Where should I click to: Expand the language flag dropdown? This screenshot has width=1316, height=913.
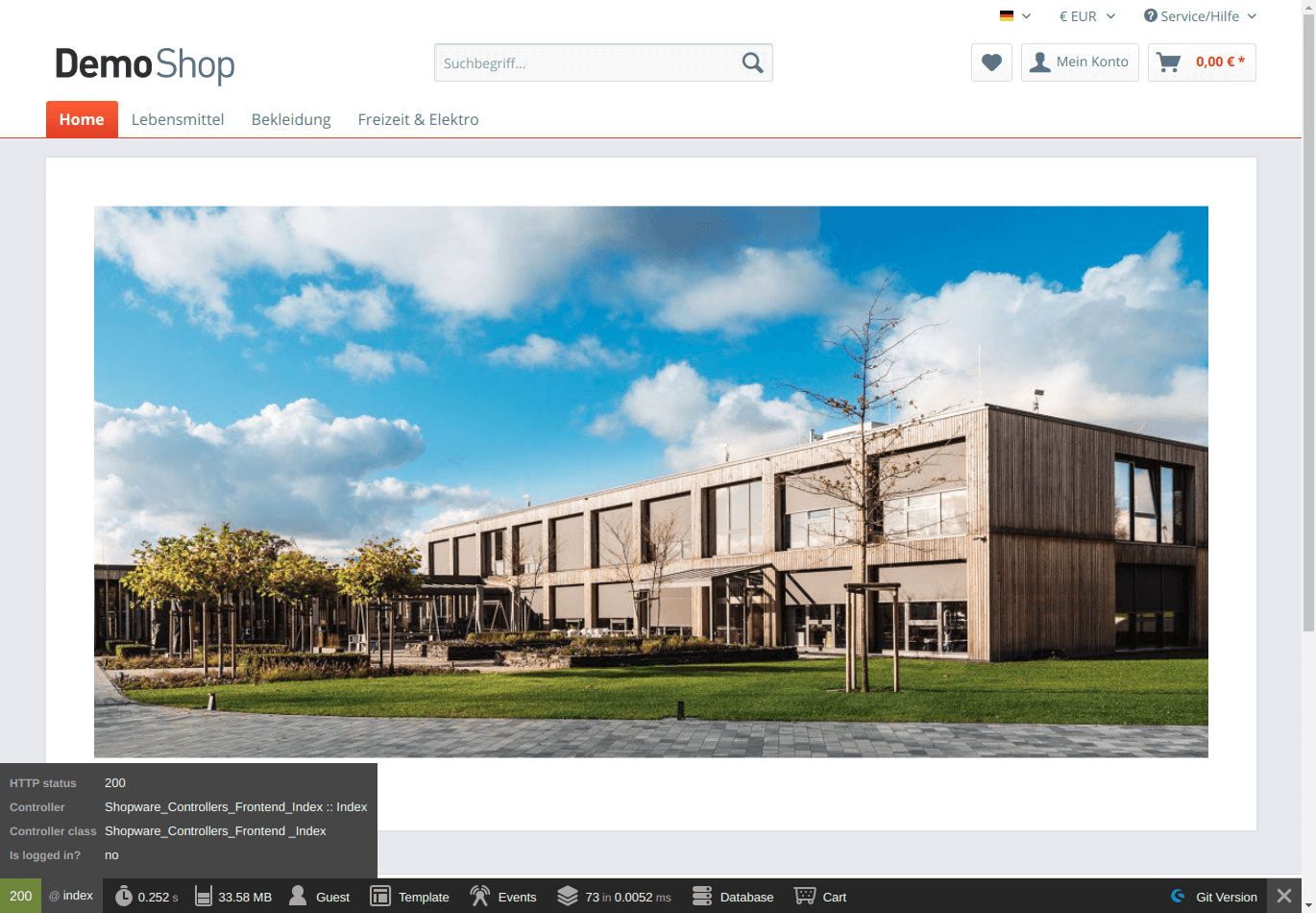click(x=1014, y=16)
